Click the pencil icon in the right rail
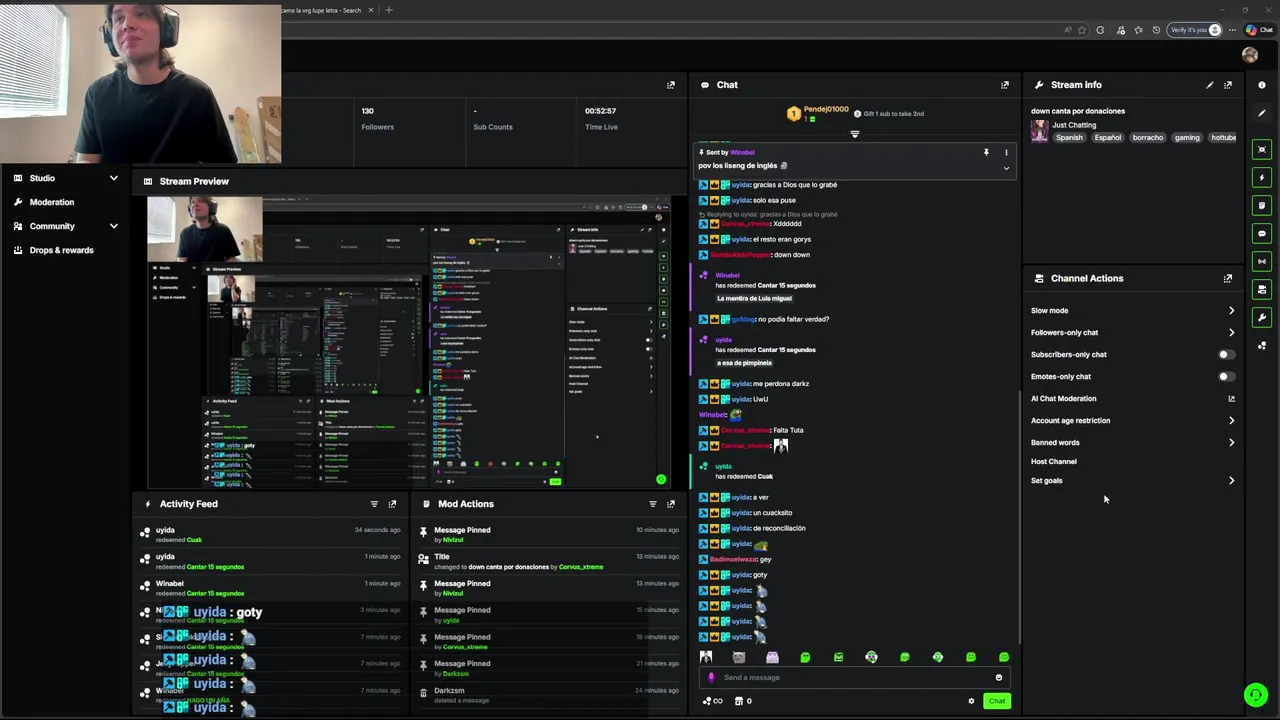The width and height of the screenshot is (1280, 720). [x=1262, y=113]
